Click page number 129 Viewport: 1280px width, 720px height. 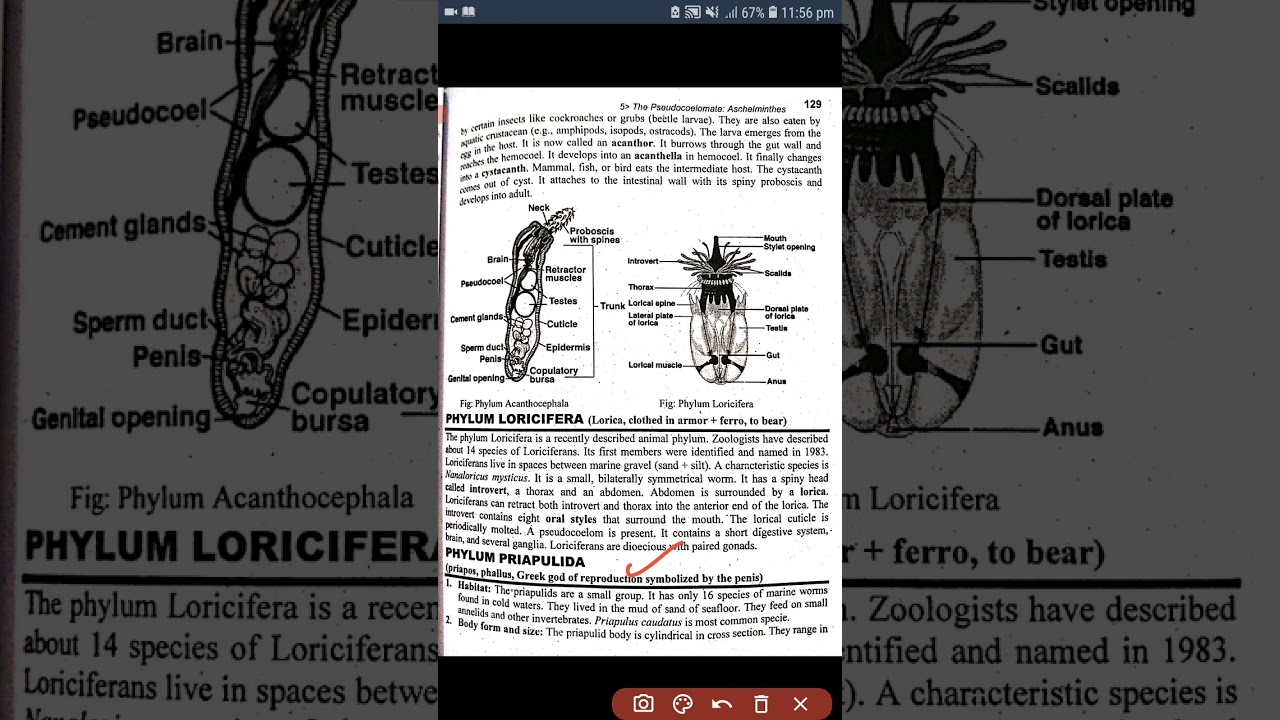click(x=812, y=104)
